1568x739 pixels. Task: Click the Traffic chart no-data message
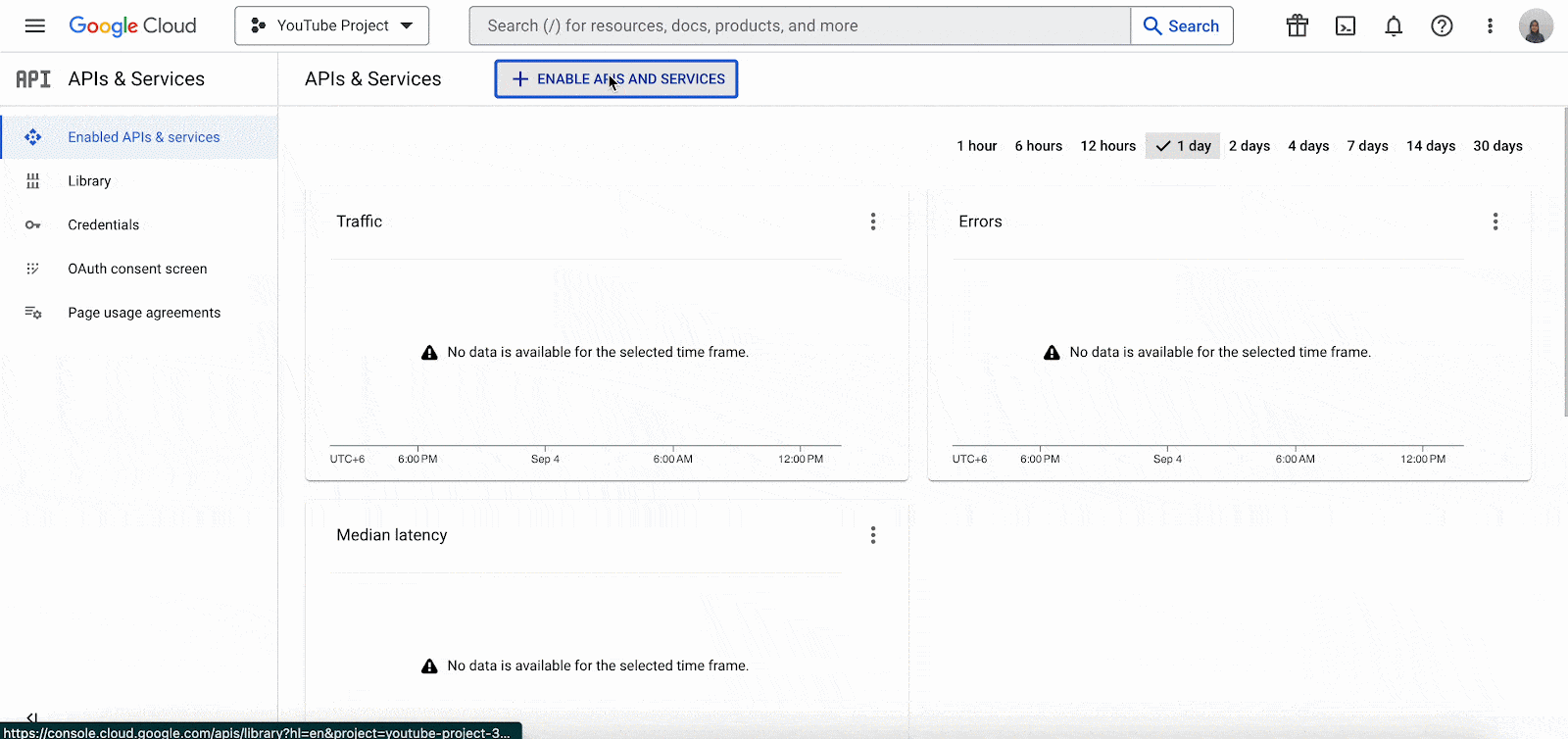click(585, 353)
